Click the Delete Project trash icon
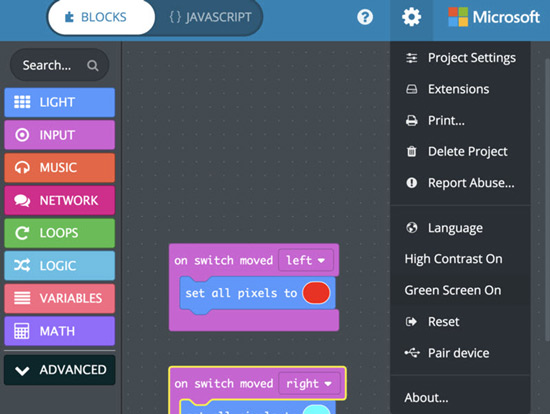 pyautogui.click(x=411, y=152)
